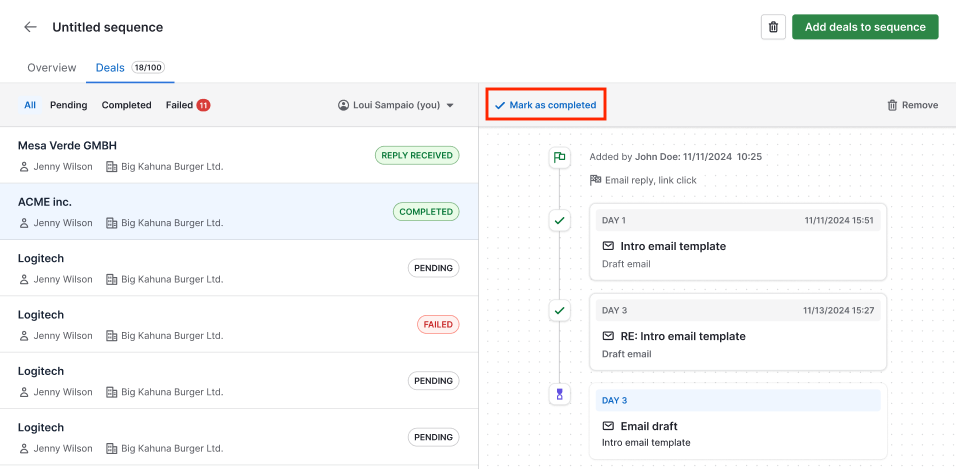Click Mark as completed
This screenshot has height=469, width=956.
(545, 105)
